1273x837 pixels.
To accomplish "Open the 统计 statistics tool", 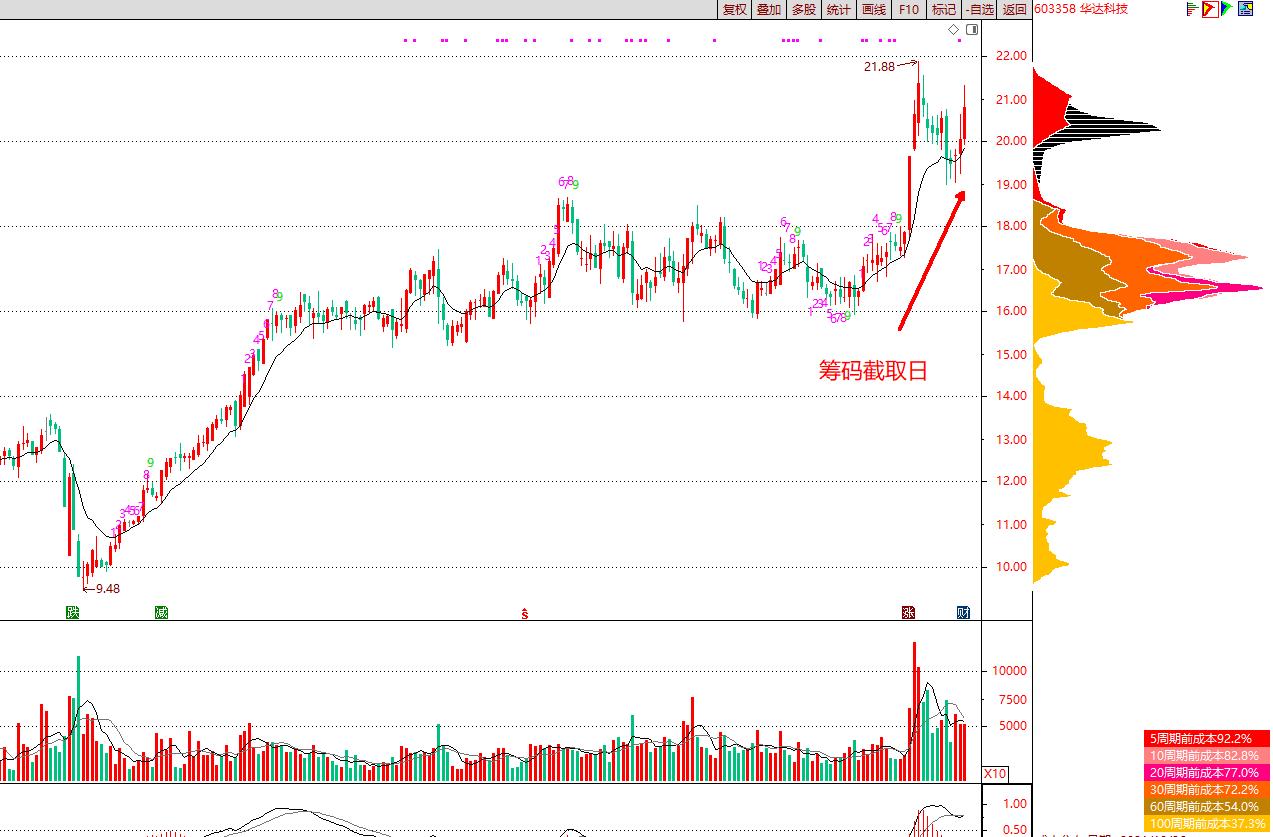I will (839, 9).
